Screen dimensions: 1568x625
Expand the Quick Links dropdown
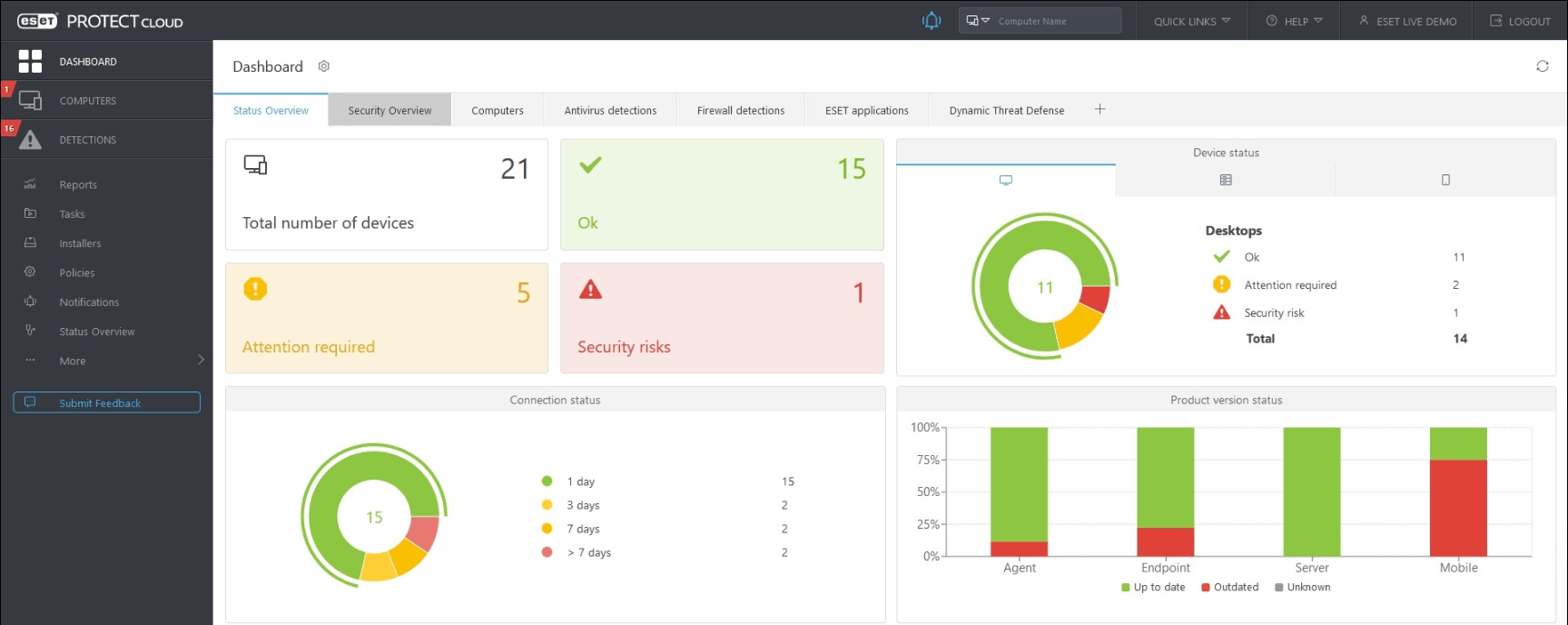point(1192,21)
